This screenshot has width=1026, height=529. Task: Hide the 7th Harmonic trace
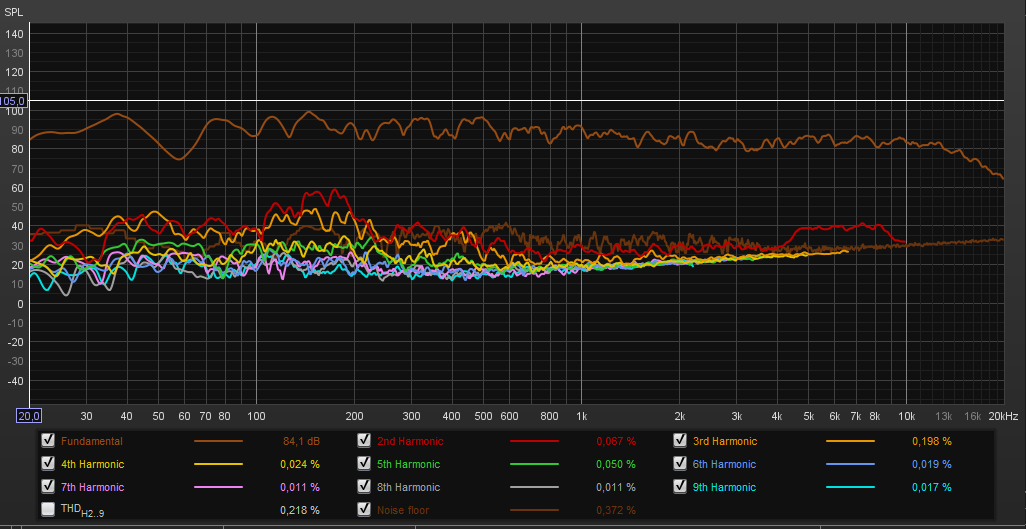(48, 487)
